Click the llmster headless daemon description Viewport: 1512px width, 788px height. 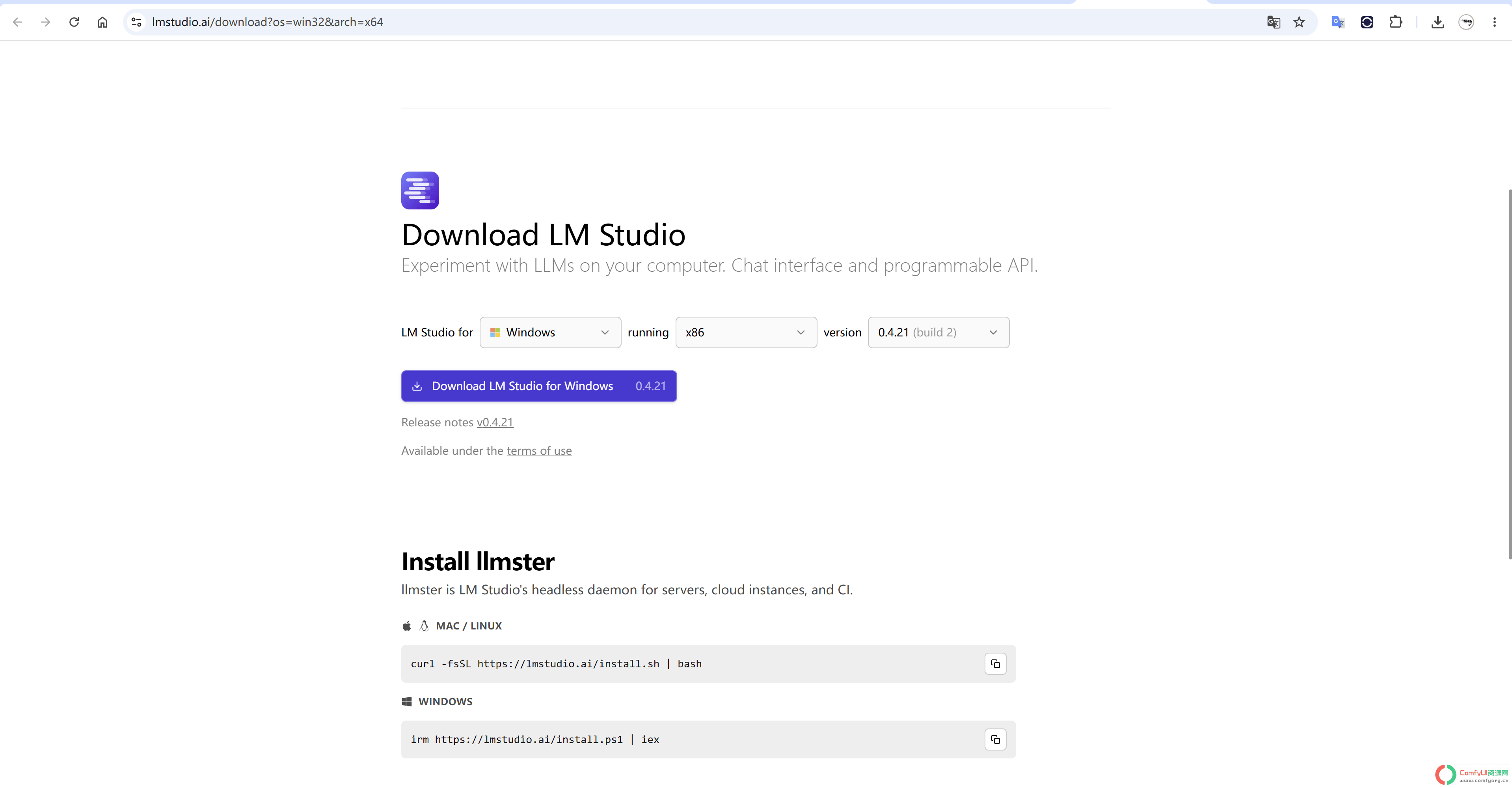(627, 590)
